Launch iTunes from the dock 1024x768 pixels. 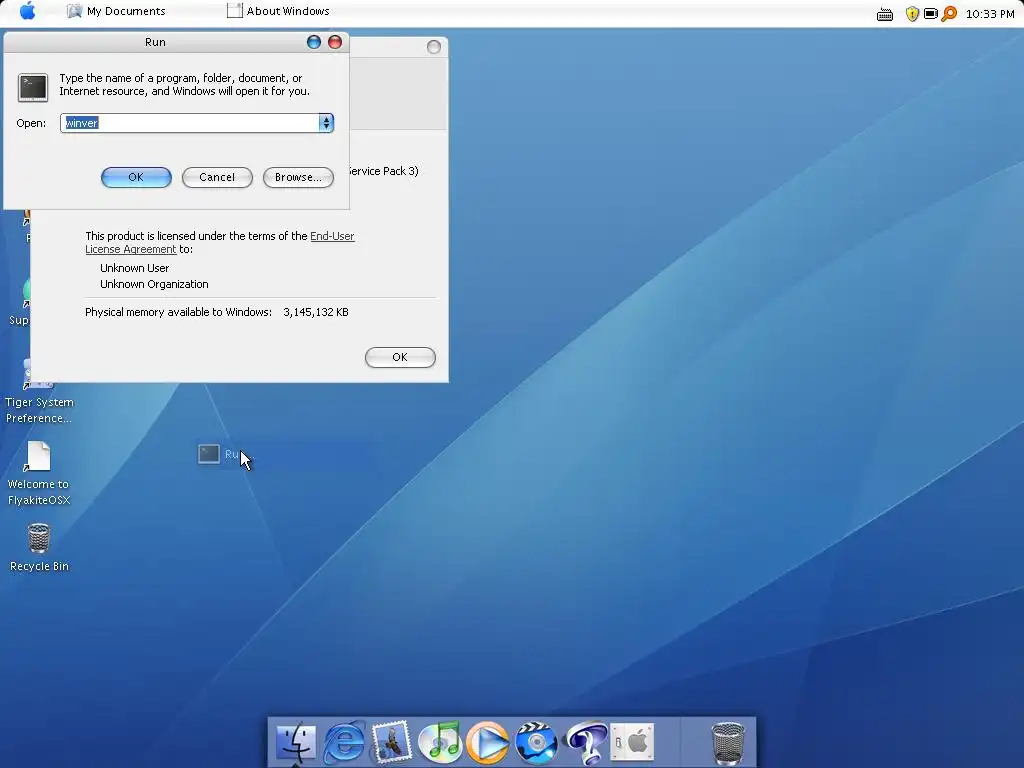pyautogui.click(x=440, y=742)
